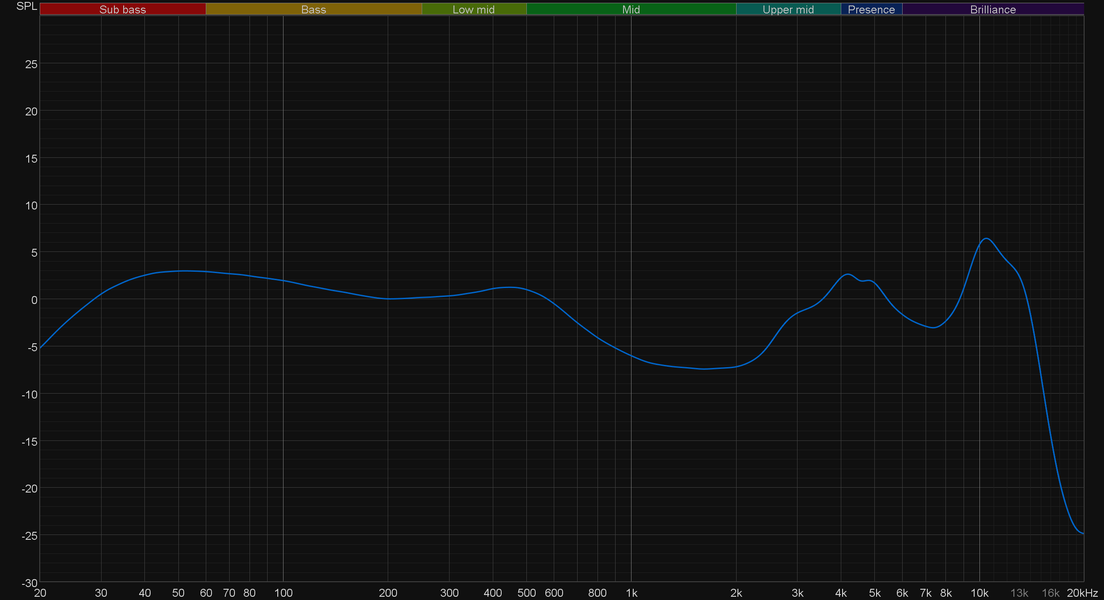Click the 50 frequency axis label
Viewport: 1104px width, 600px height.
178,593
